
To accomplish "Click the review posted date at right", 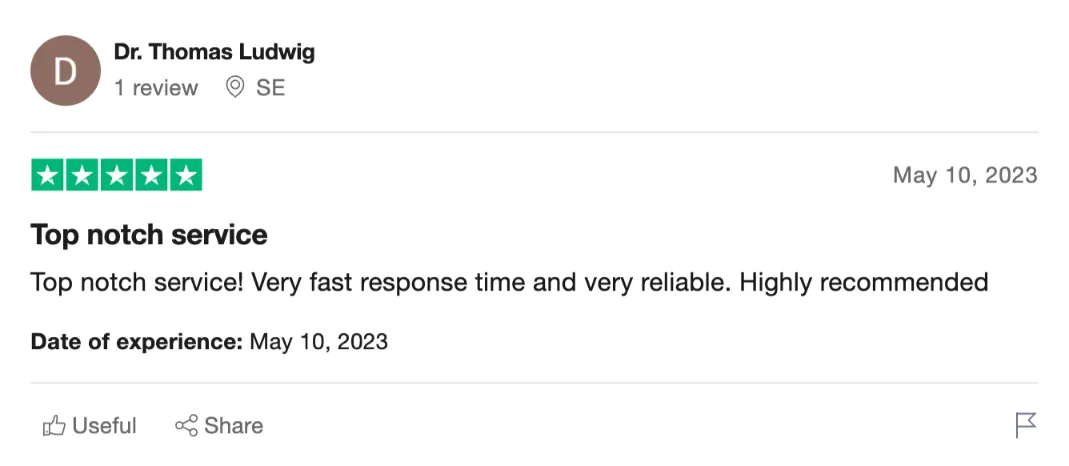I will tap(964, 176).
